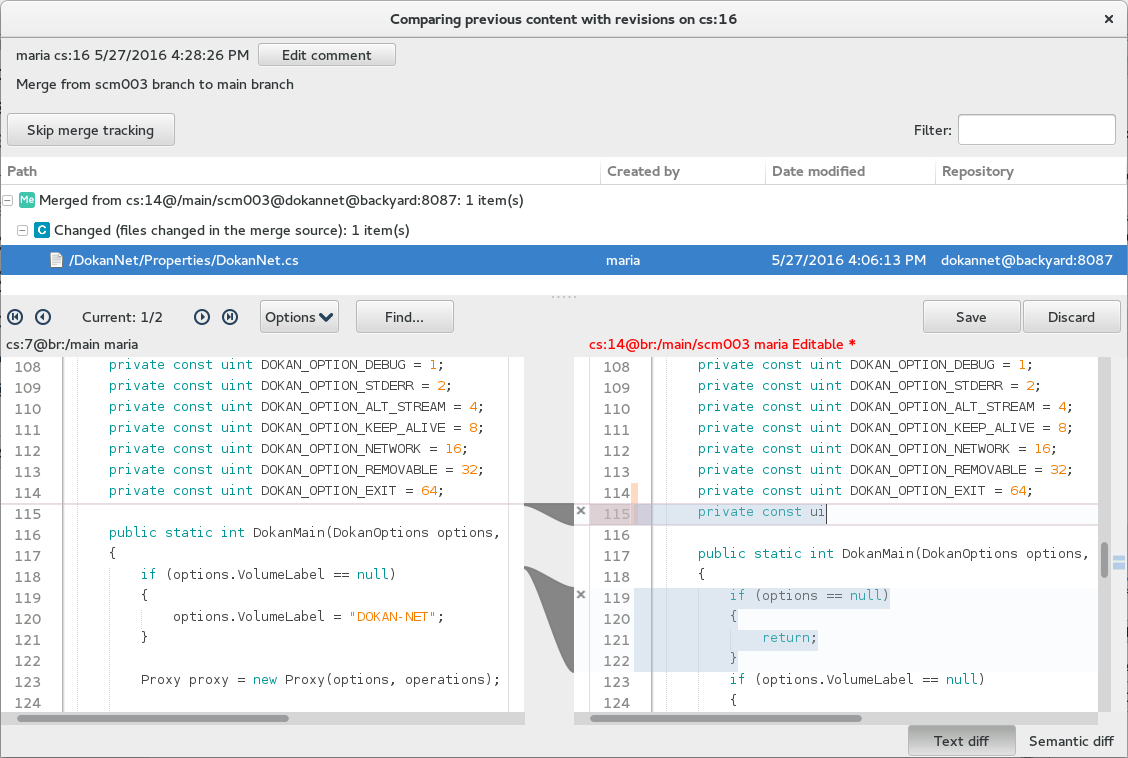Viewport: 1128px width, 758px height.
Task: Go to last difference navigation icon
Action: pos(230,317)
